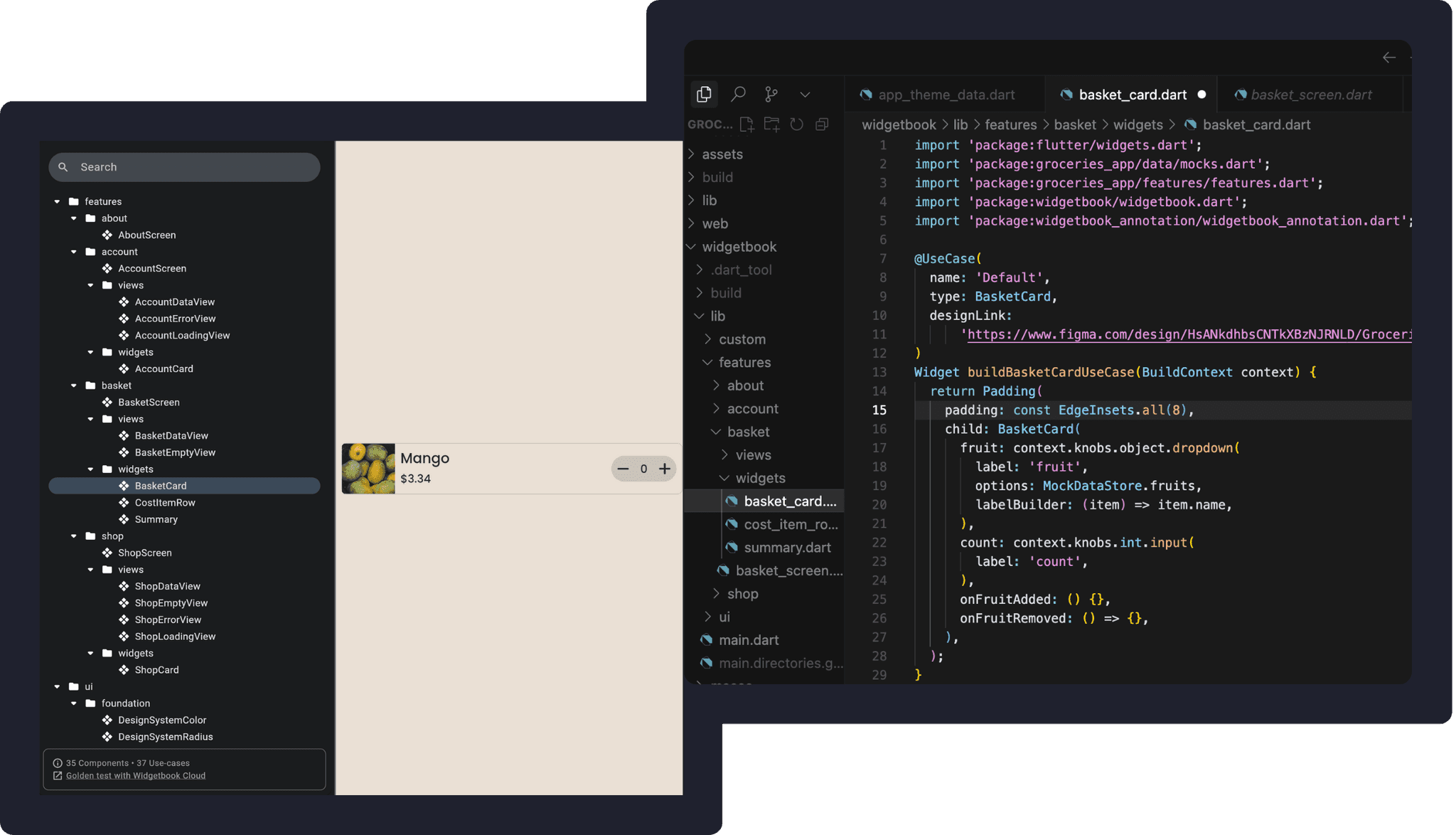Increment the Mango count with the plus button
The height and width of the screenshot is (835, 1456).
(664, 469)
